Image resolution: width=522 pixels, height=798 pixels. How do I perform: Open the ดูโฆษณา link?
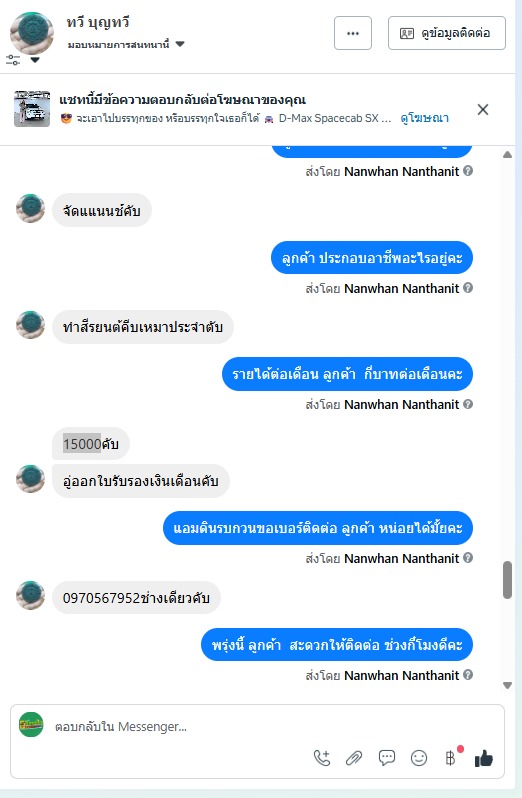[424, 118]
